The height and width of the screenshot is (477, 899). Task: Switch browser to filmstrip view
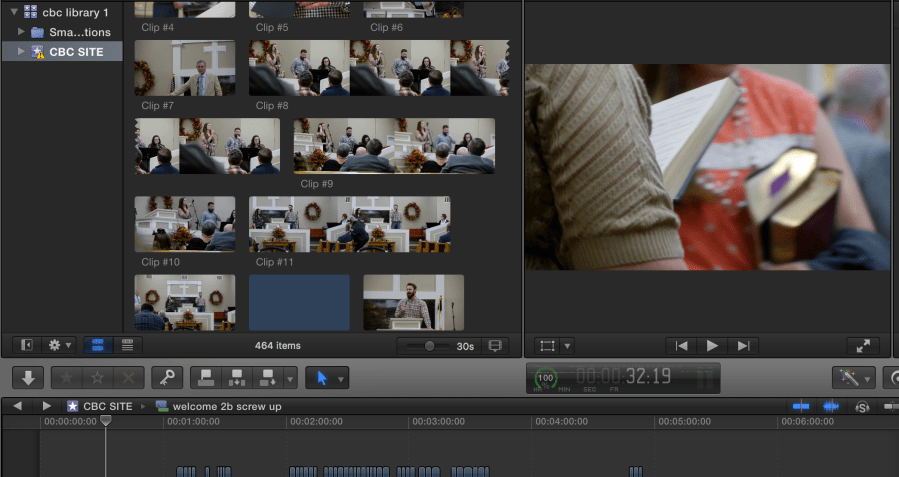(98, 345)
